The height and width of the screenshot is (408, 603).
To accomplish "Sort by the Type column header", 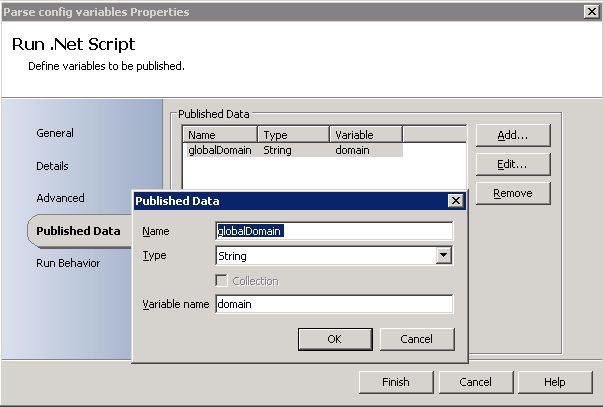I will pos(294,135).
